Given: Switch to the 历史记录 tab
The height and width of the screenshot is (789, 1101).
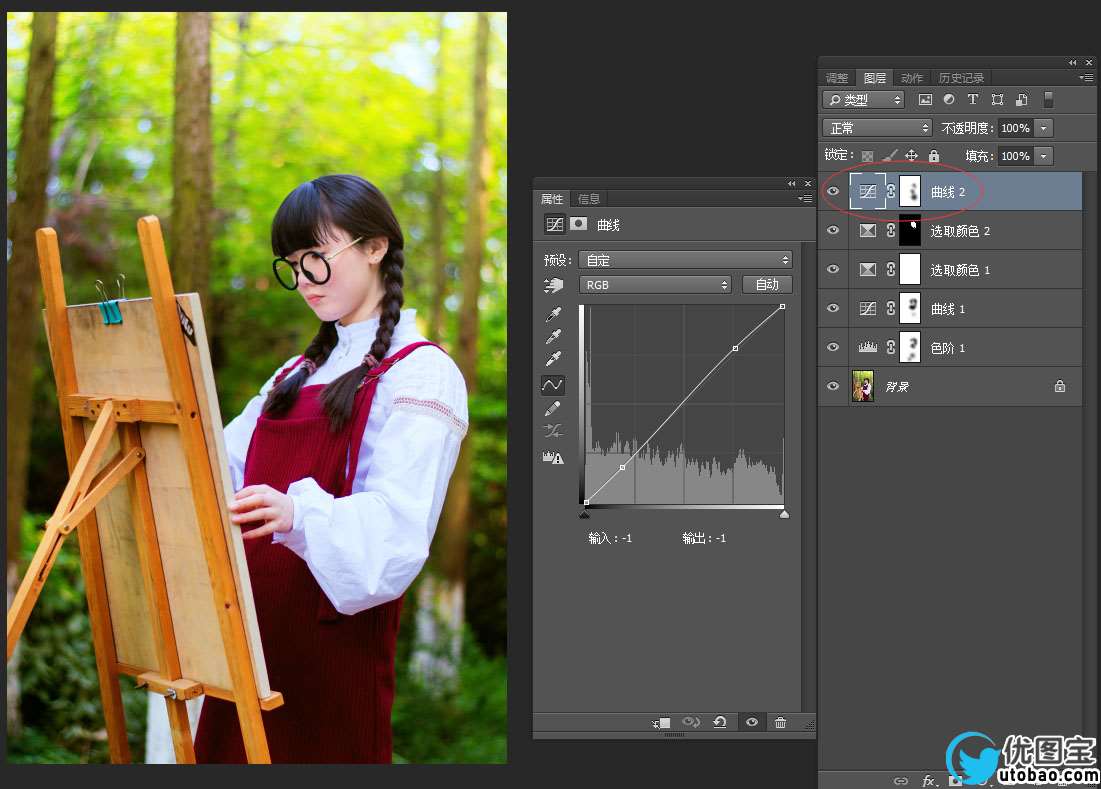Looking at the screenshot, I should click(960, 78).
